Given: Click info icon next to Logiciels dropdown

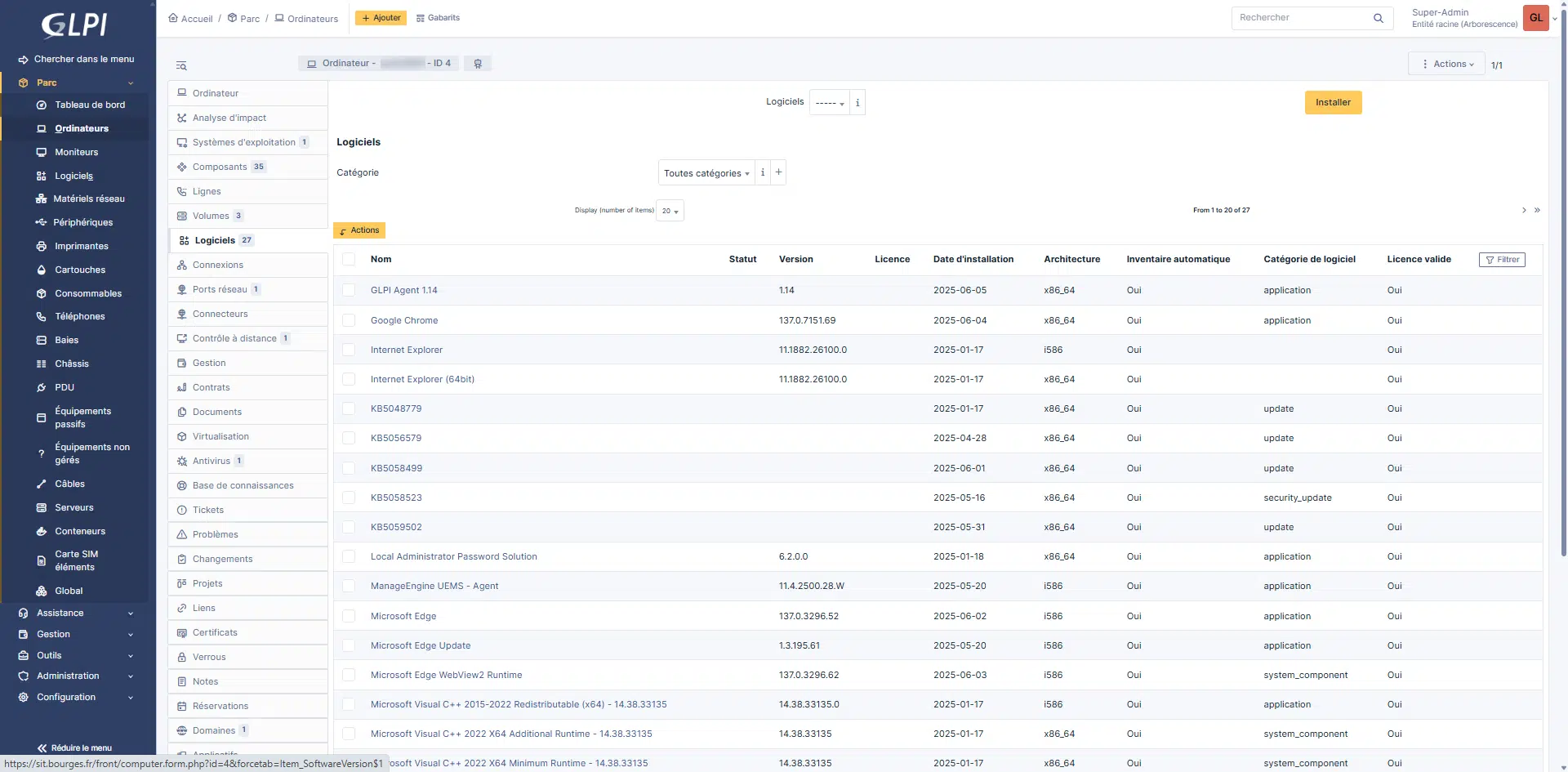Looking at the screenshot, I should 857,103.
